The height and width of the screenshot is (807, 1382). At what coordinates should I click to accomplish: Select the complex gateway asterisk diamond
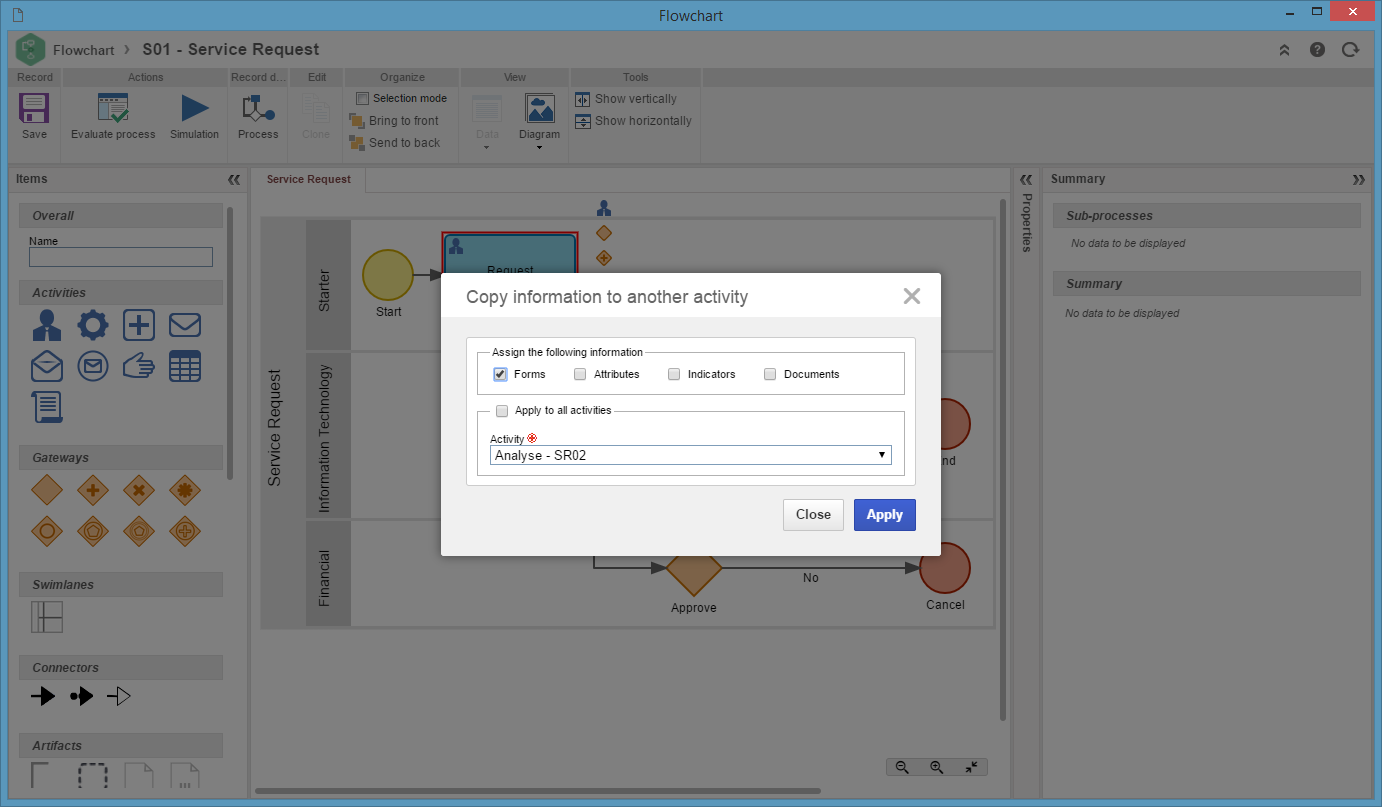[x=185, y=490]
